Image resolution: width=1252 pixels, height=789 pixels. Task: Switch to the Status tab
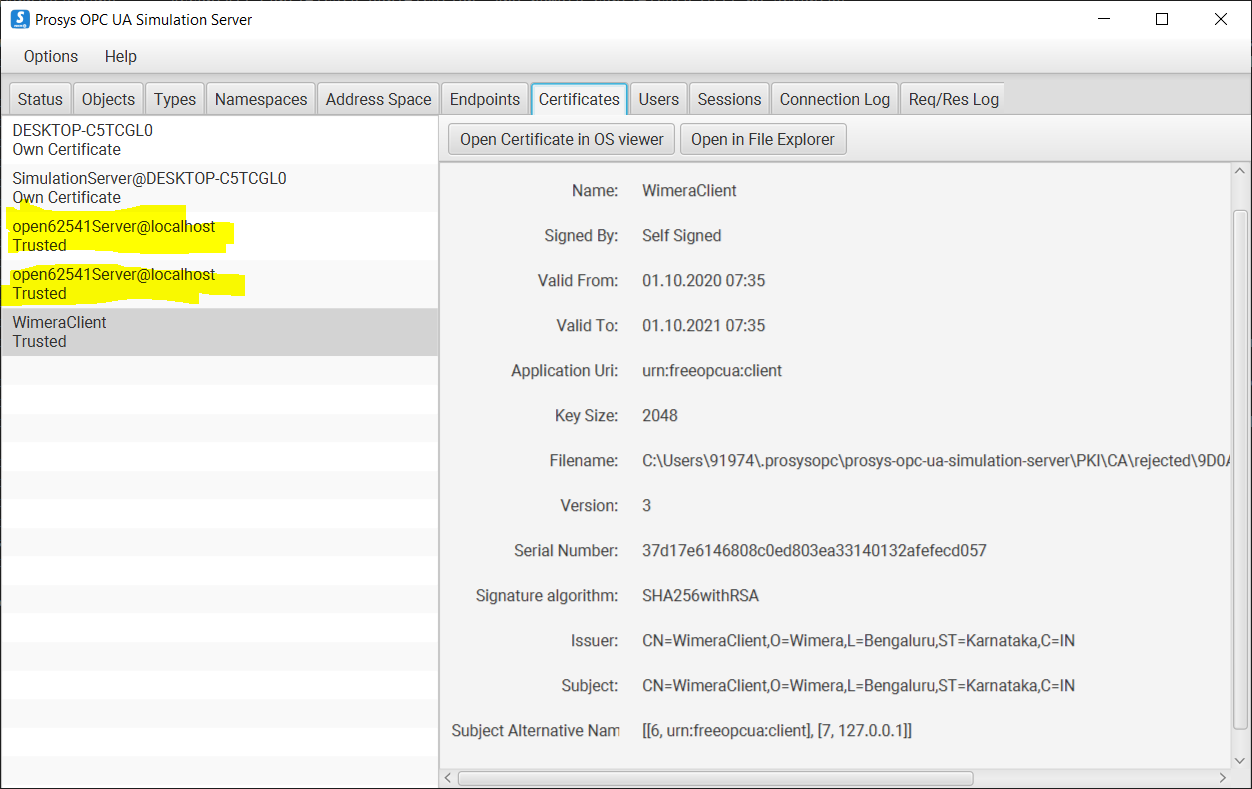click(39, 98)
